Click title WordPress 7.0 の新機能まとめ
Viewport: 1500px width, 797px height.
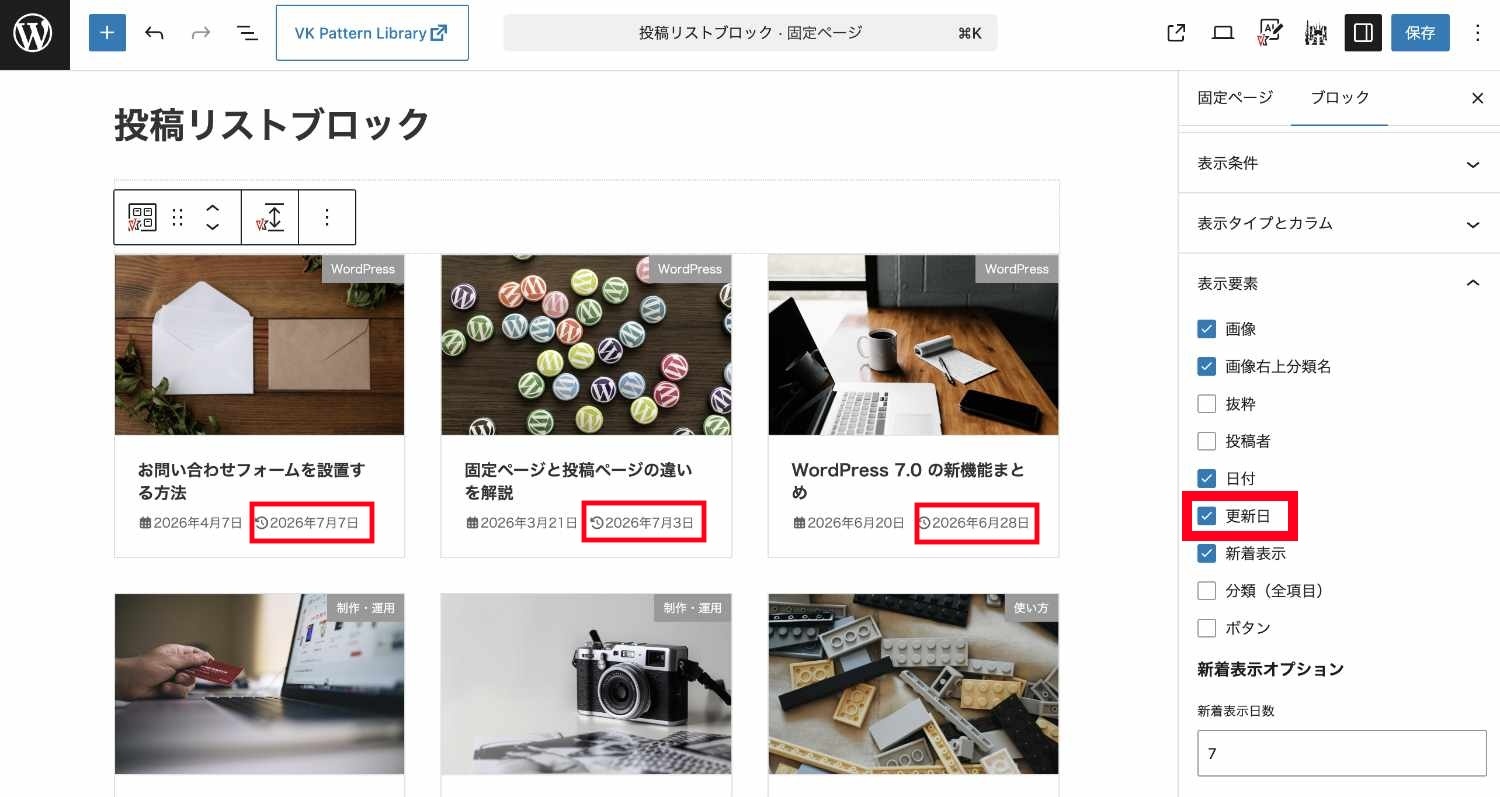tap(908, 481)
